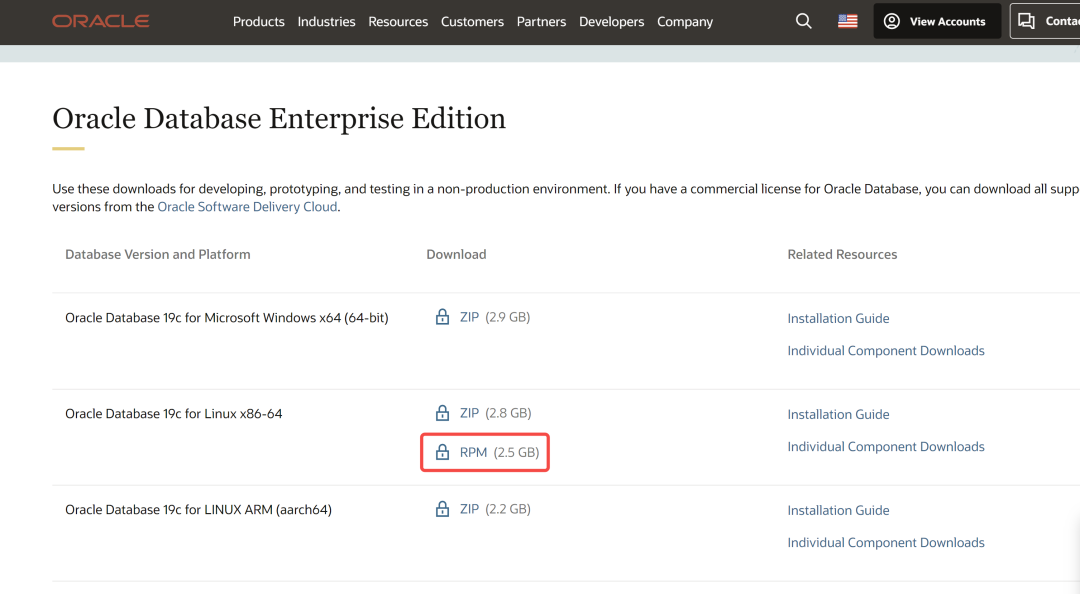The width and height of the screenshot is (1080, 594).
Task: Click the lock icon beside Windows ZIP
Action: click(x=442, y=317)
